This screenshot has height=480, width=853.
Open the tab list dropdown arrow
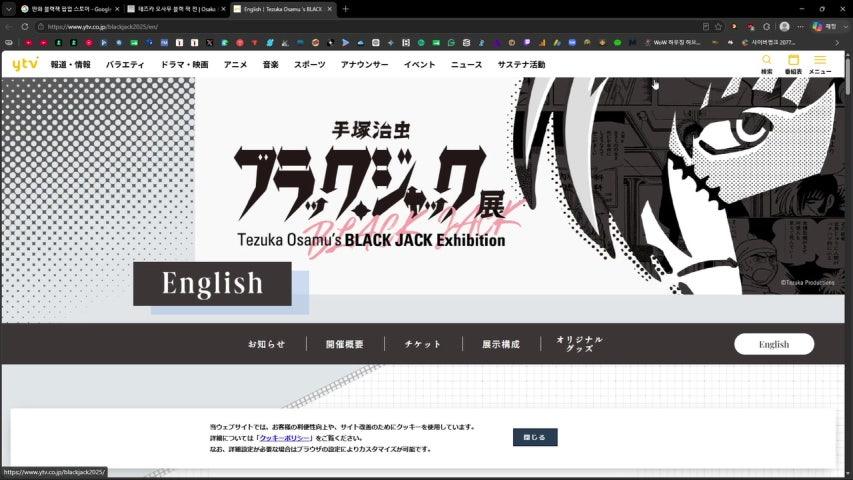click(x=9, y=9)
